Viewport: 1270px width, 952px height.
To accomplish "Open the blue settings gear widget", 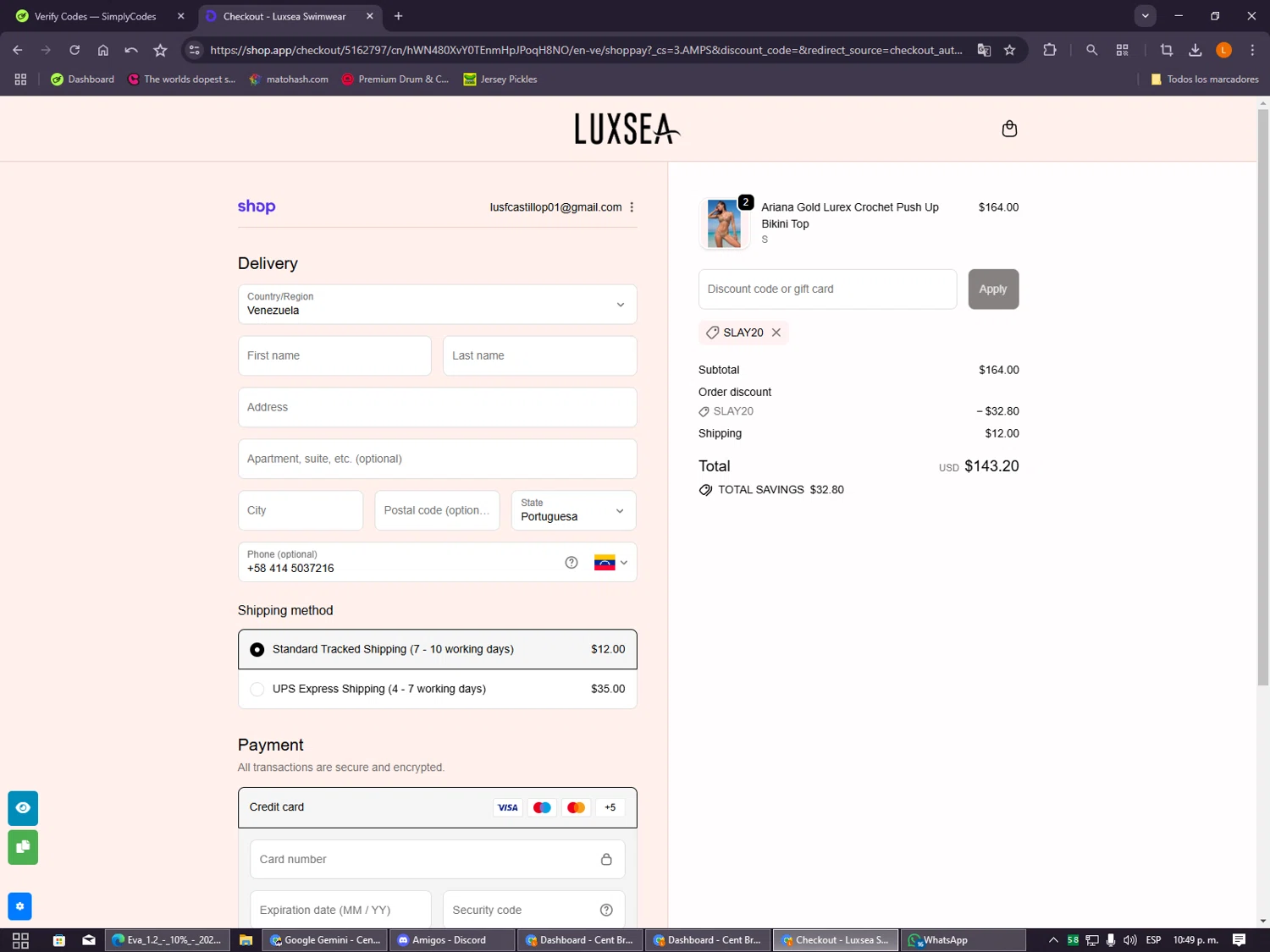I will (x=19, y=906).
